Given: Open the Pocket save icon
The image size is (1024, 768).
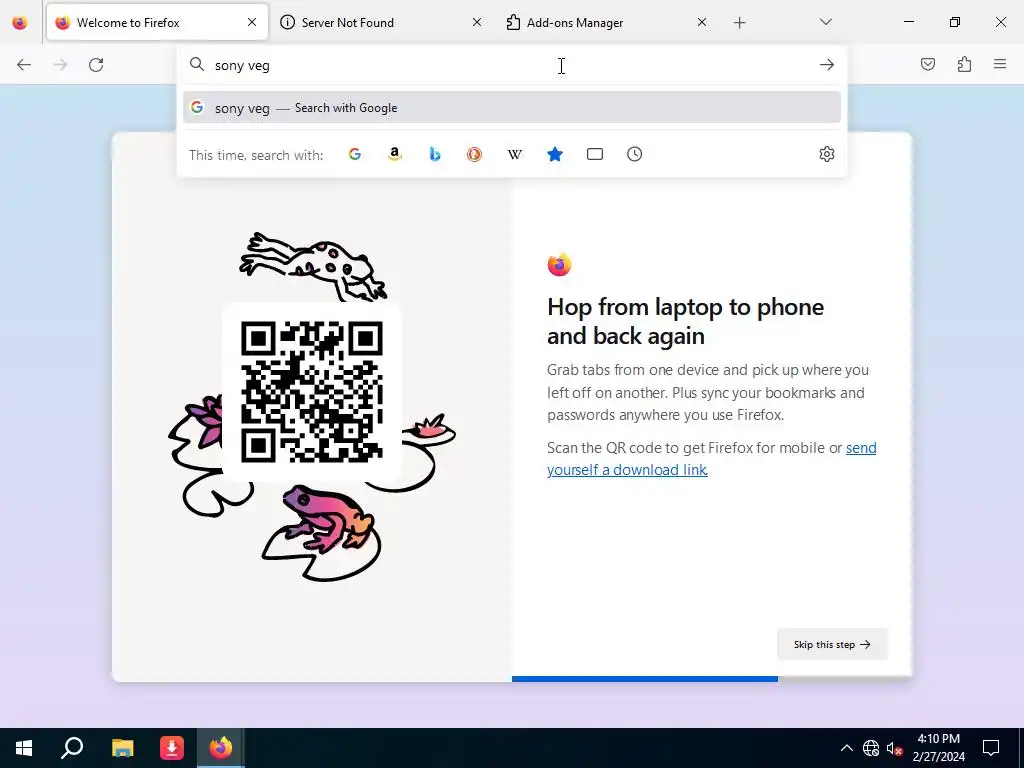Looking at the screenshot, I should tap(928, 64).
